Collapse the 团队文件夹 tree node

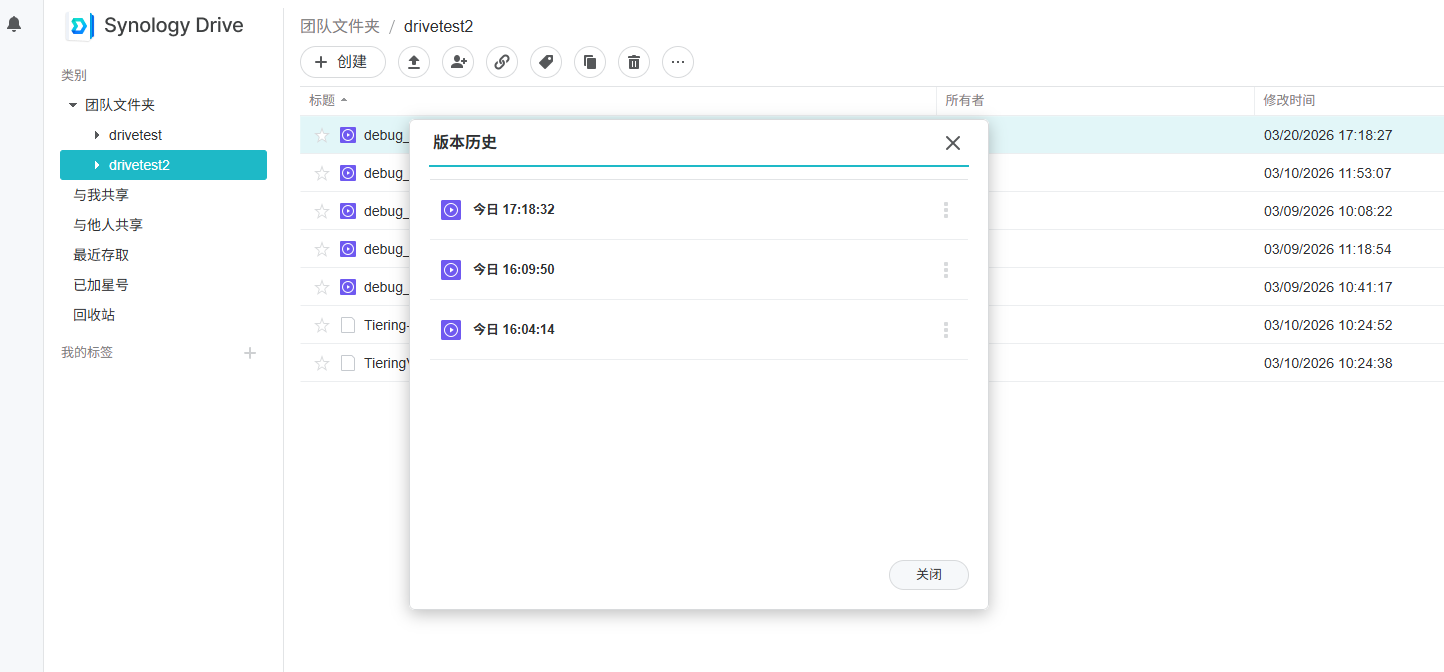[73, 105]
